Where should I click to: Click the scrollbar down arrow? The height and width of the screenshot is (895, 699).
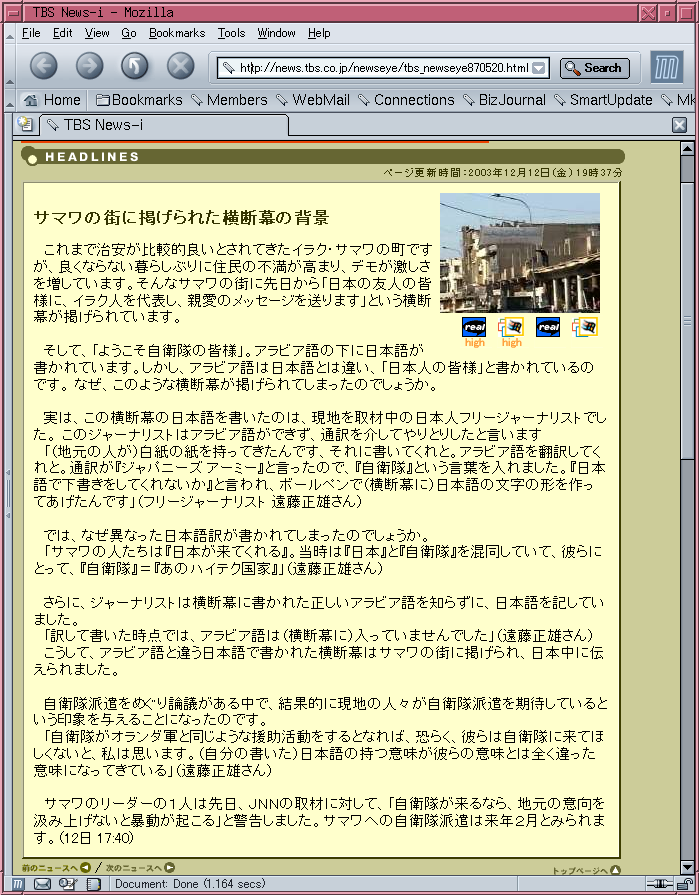point(688,868)
